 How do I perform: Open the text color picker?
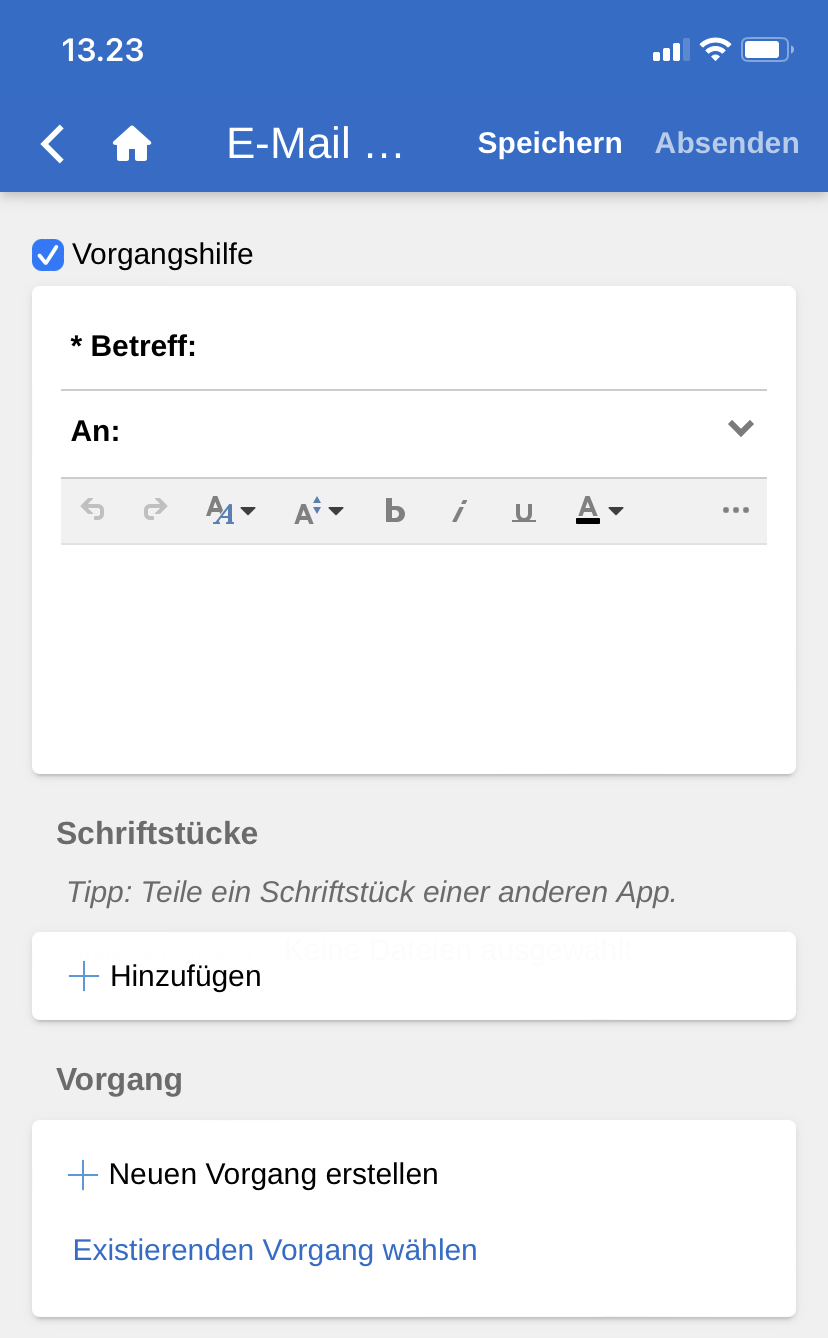pos(599,511)
